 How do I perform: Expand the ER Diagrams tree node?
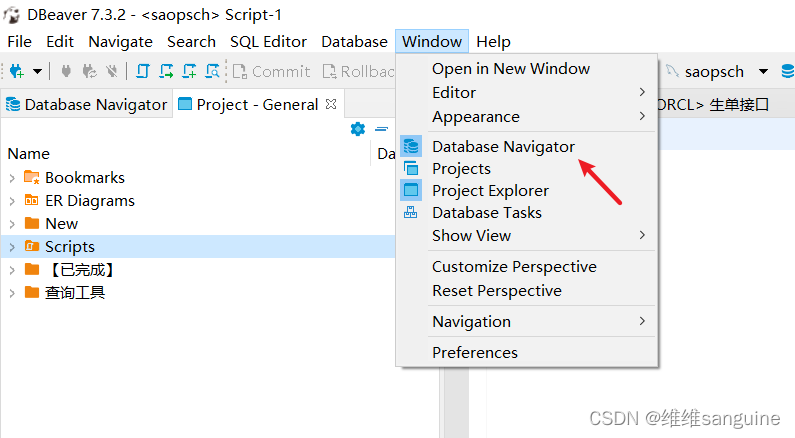pos(12,201)
